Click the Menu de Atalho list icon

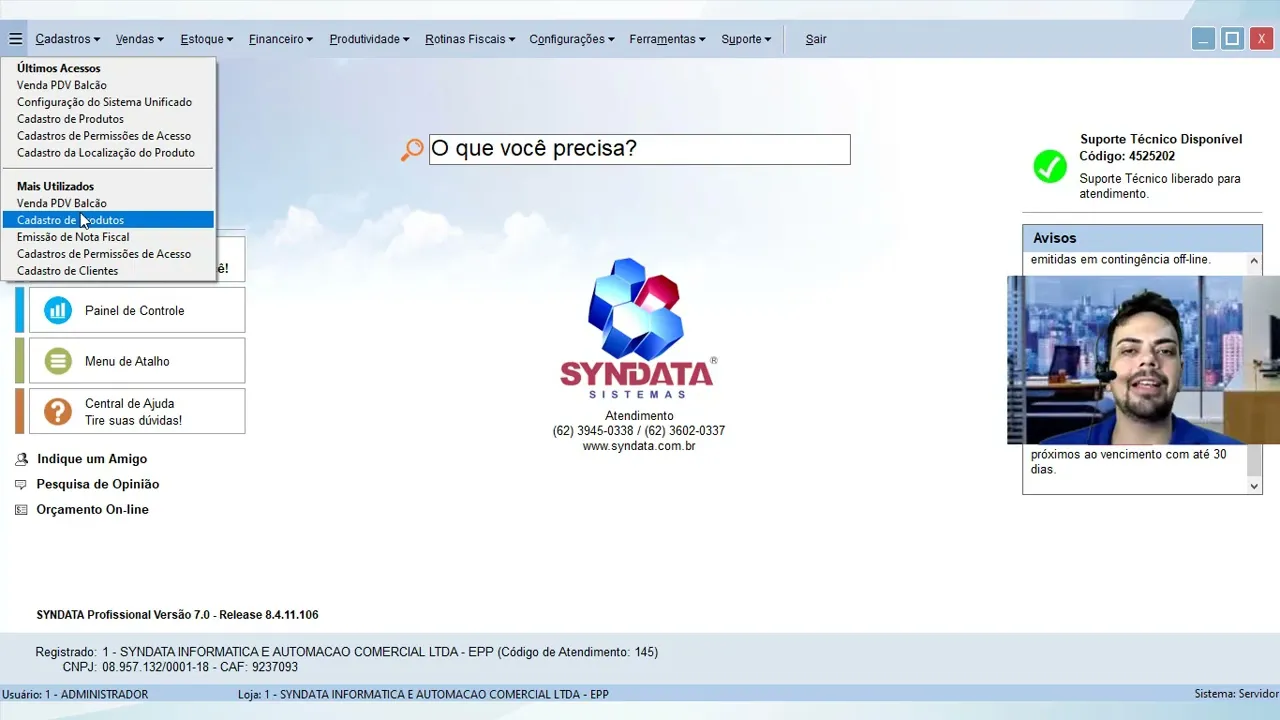click(x=58, y=361)
